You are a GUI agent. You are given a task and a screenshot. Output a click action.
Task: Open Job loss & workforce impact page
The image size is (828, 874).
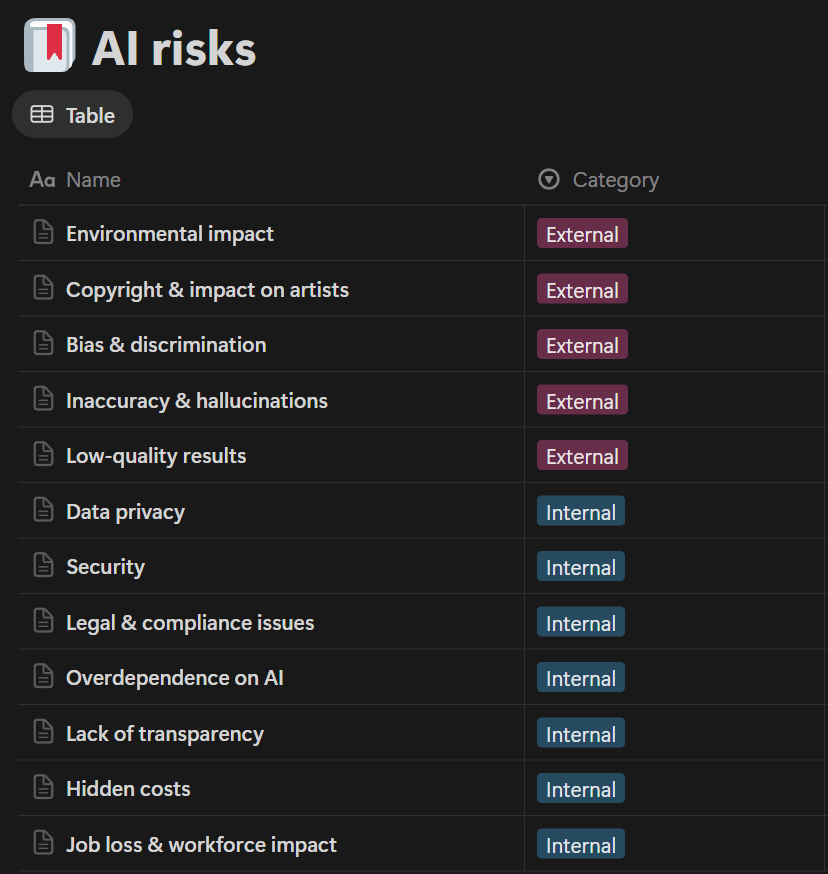[x=201, y=844]
